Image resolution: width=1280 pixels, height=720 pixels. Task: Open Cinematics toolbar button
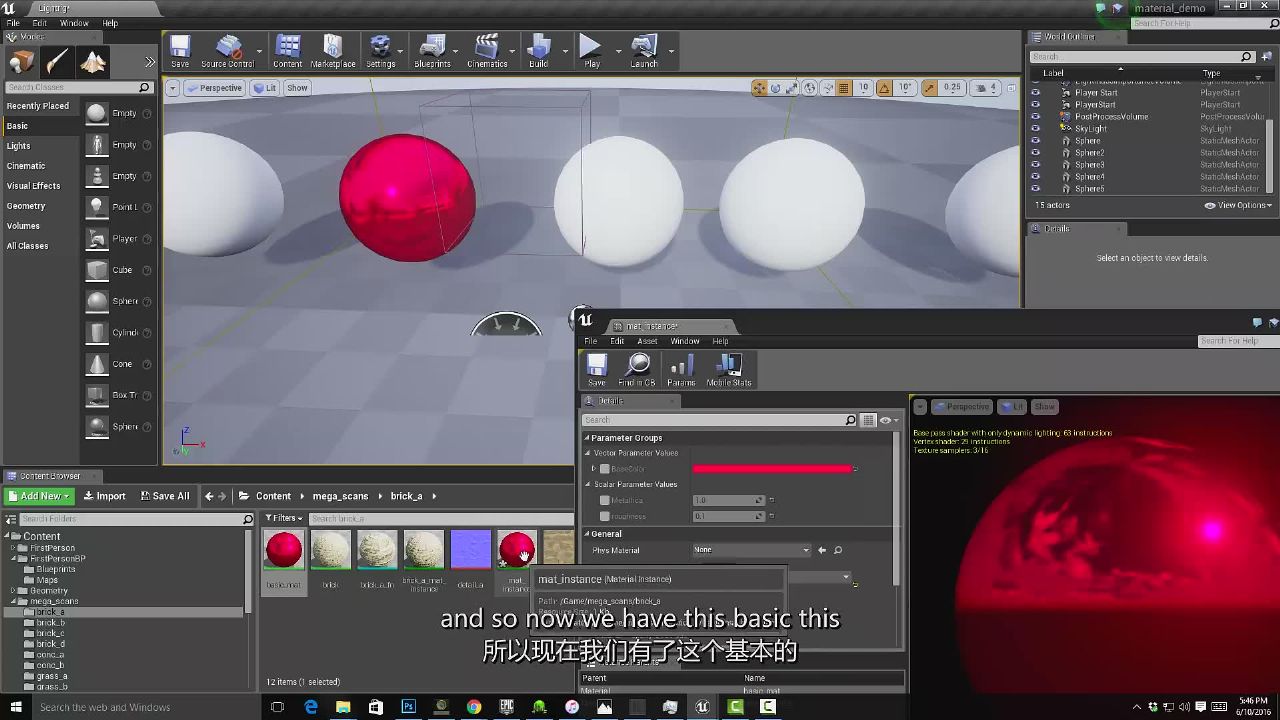pyautogui.click(x=487, y=51)
